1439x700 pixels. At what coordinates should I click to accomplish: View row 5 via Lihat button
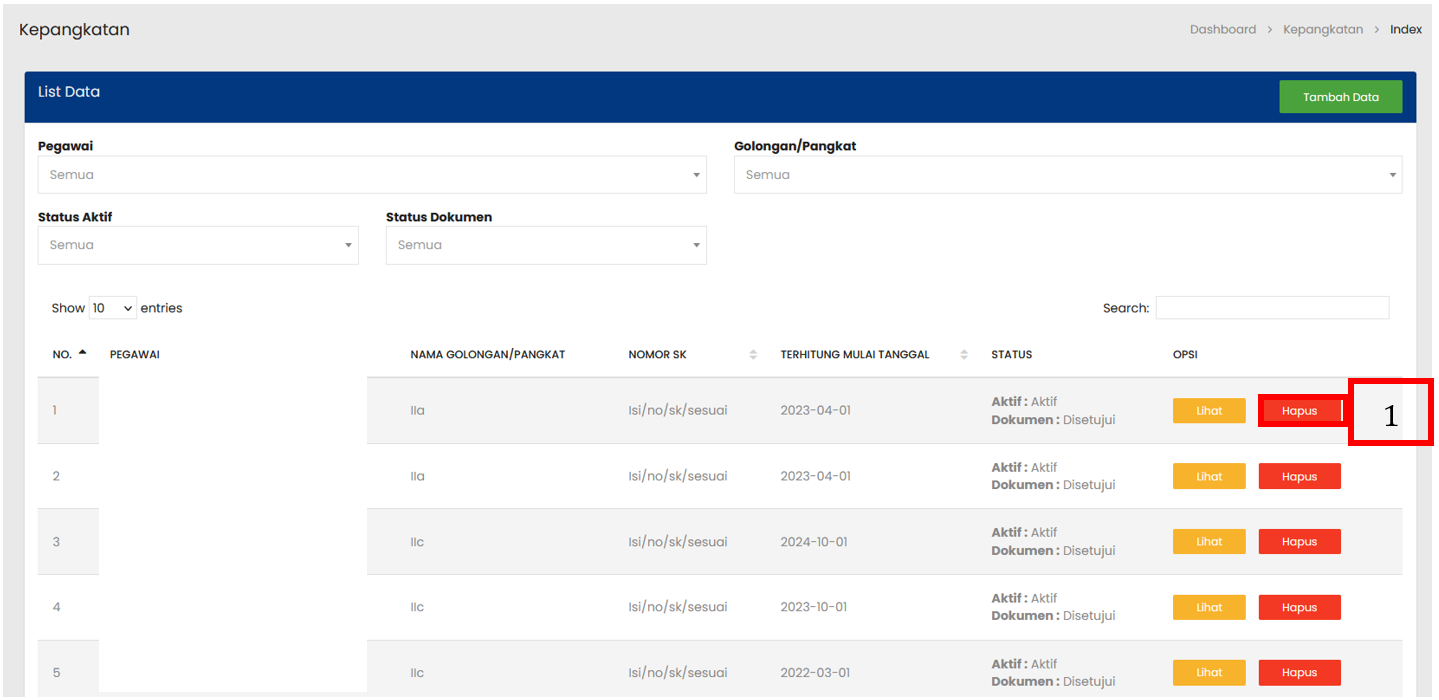tap(1209, 673)
